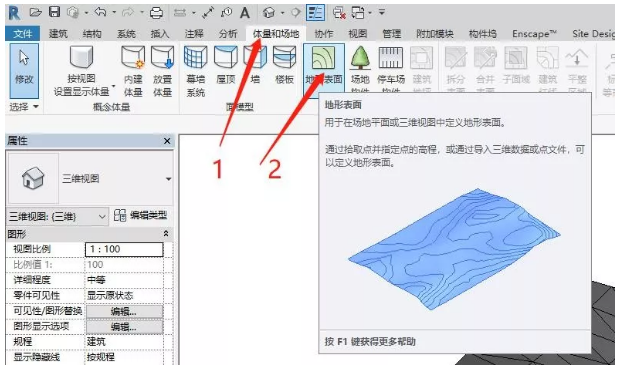
Task: Save the project using the floppy disk icon
Action: click(54, 12)
